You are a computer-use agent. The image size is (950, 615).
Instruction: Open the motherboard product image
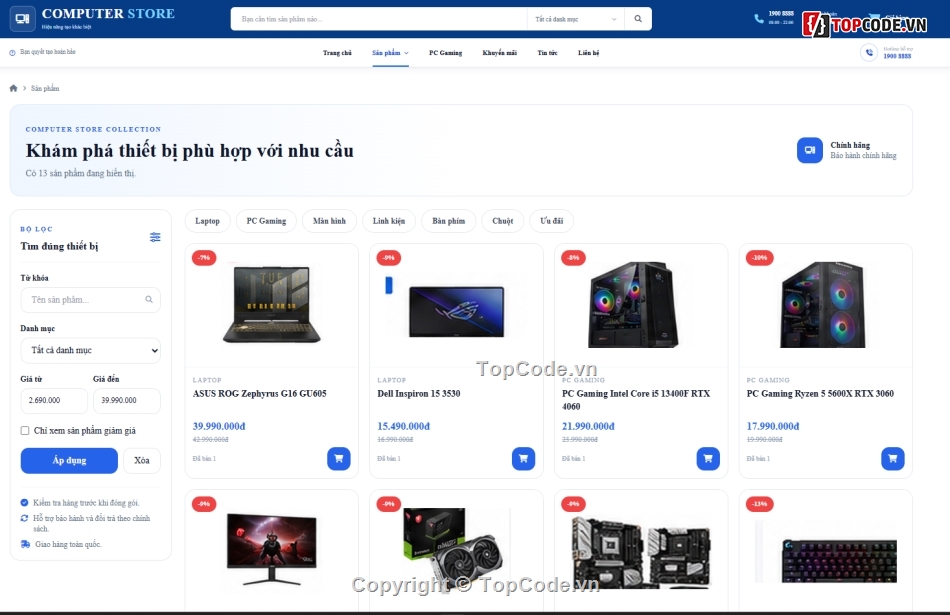641,552
